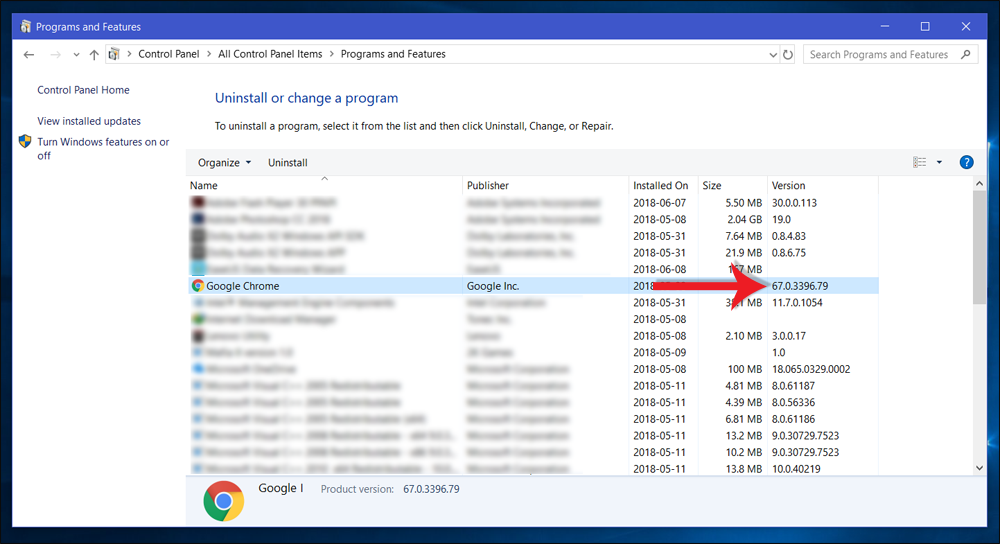Click version 0.8.4.83 cell
Screen dimensions: 1000x544
click(x=789, y=236)
